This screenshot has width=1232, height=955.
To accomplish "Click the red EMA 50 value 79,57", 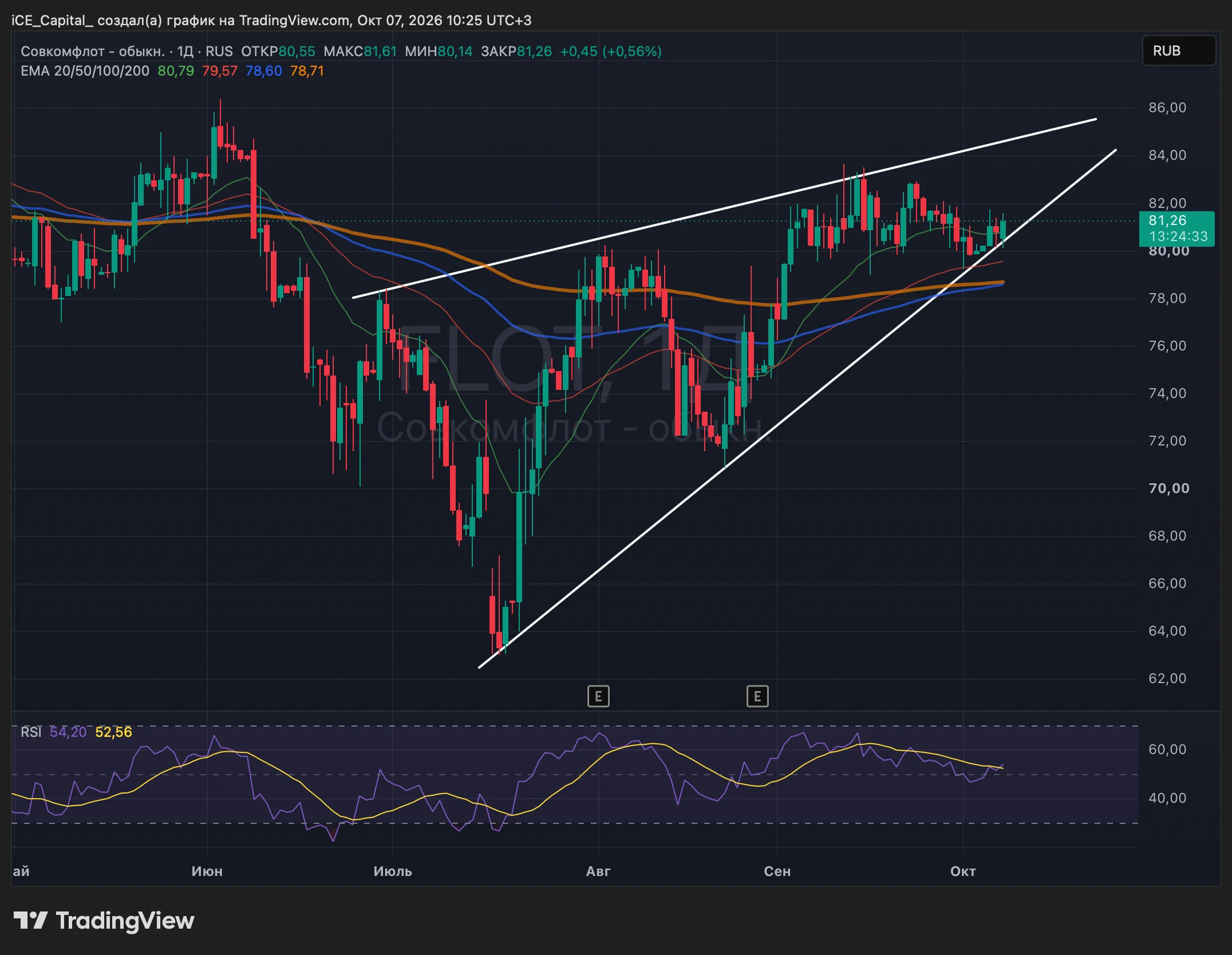I will (x=220, y=71).
